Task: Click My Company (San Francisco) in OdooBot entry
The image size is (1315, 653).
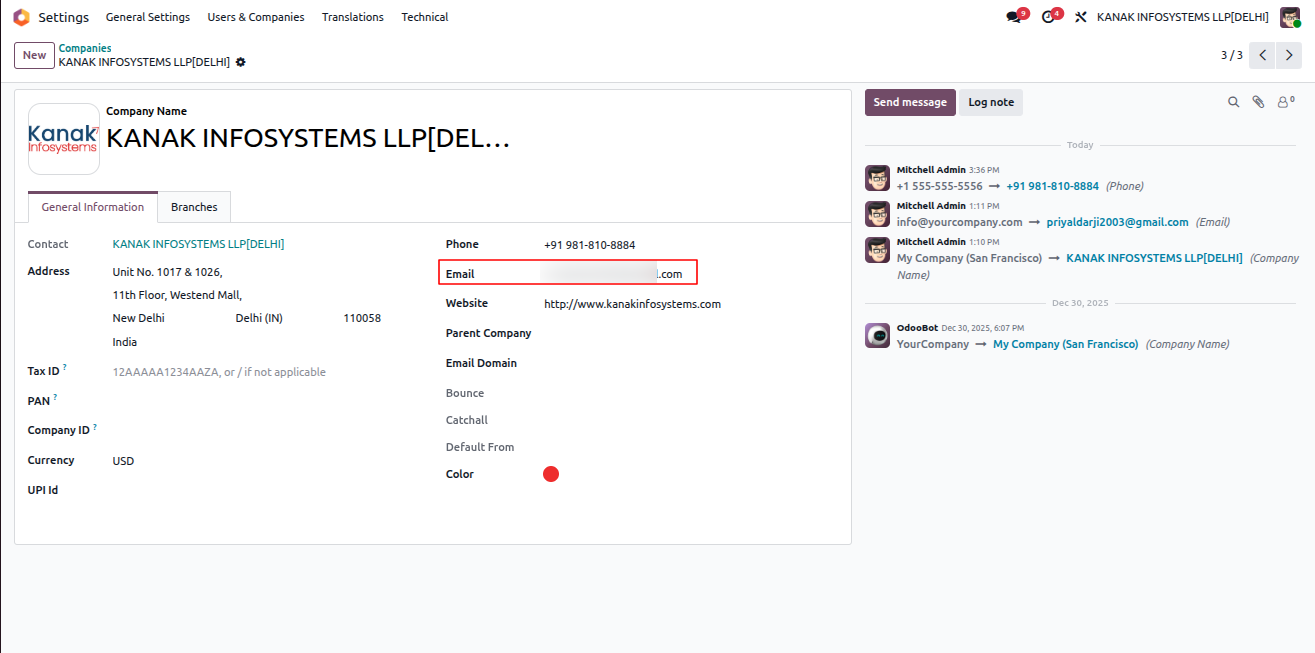Action: 1065,344
